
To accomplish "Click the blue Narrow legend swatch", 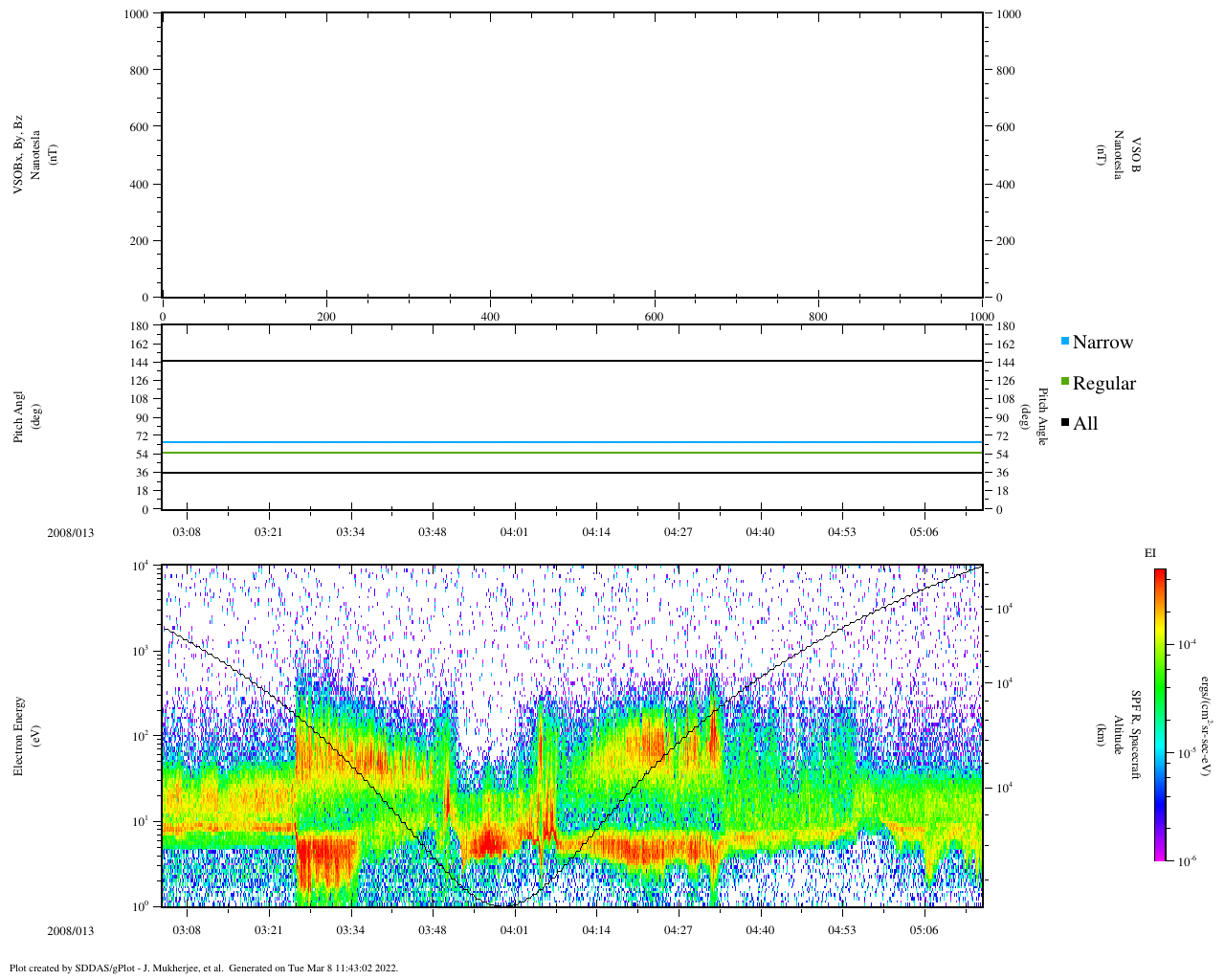I will tap(1065, 342).
